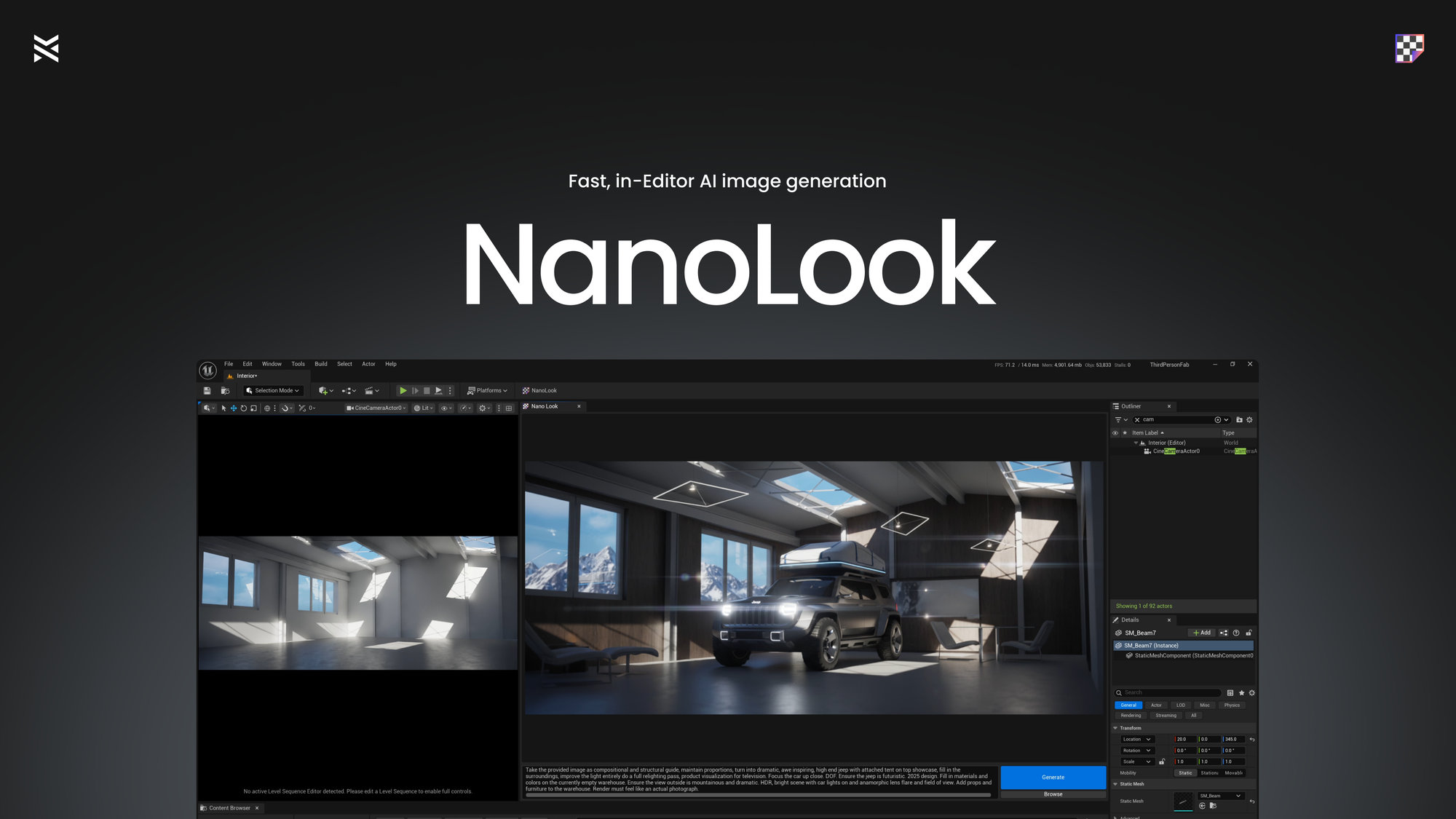Viewport: 1456px width, 819px height.
Task: Open the Platforms dropdown menu
Action: (x=487, y=391)
